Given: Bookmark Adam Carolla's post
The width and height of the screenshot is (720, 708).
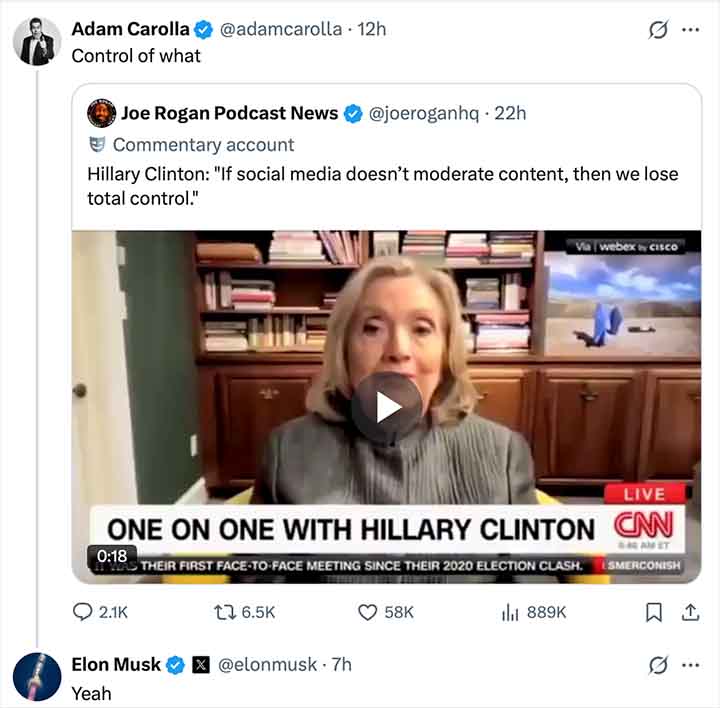Looking at the screenshot, I should click(654, 612).
